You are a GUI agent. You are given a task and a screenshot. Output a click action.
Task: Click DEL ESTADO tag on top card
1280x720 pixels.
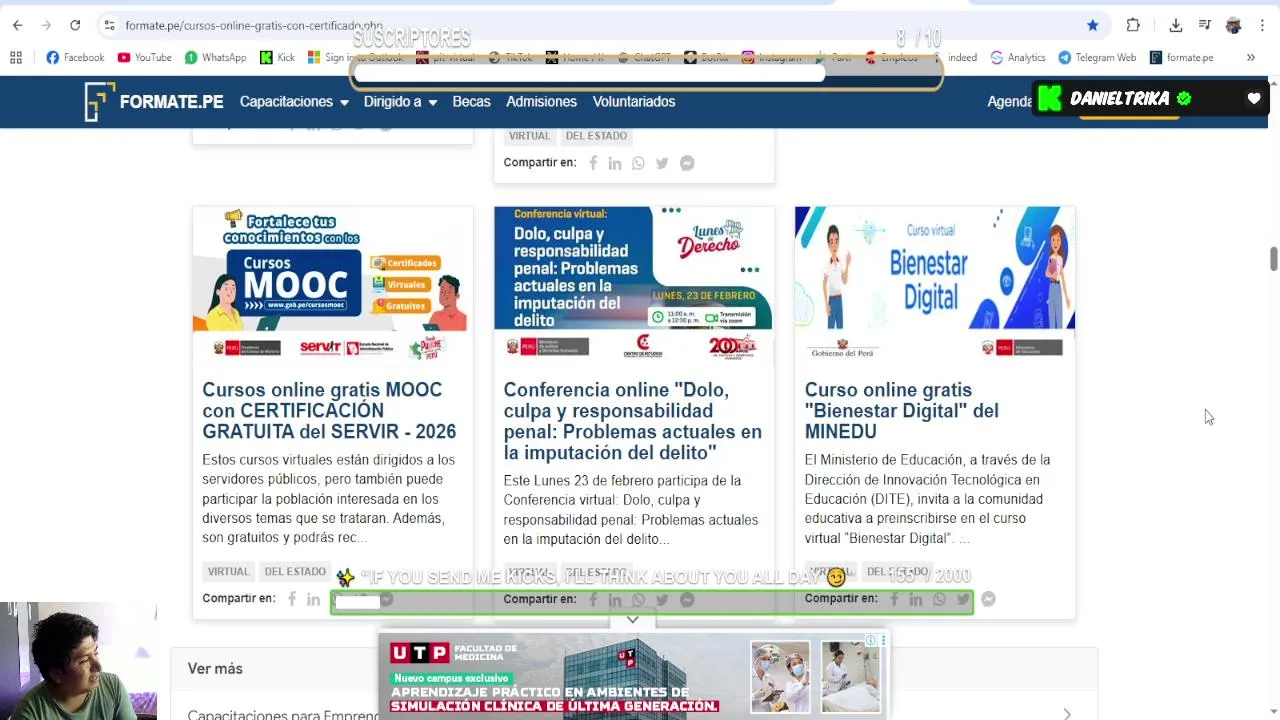pyautogui.click(x=596, y=136)
